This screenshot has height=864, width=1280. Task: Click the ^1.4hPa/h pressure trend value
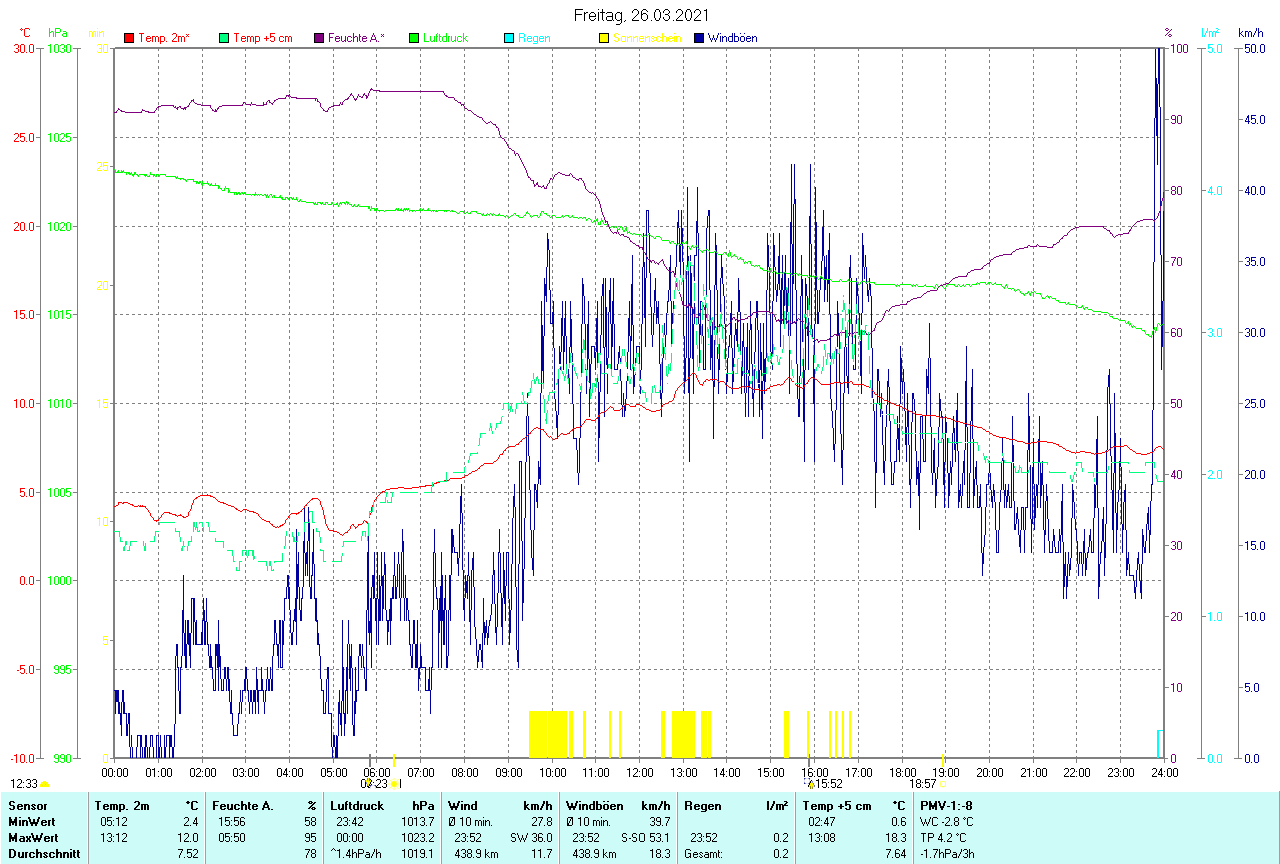[x=355, y=854]
